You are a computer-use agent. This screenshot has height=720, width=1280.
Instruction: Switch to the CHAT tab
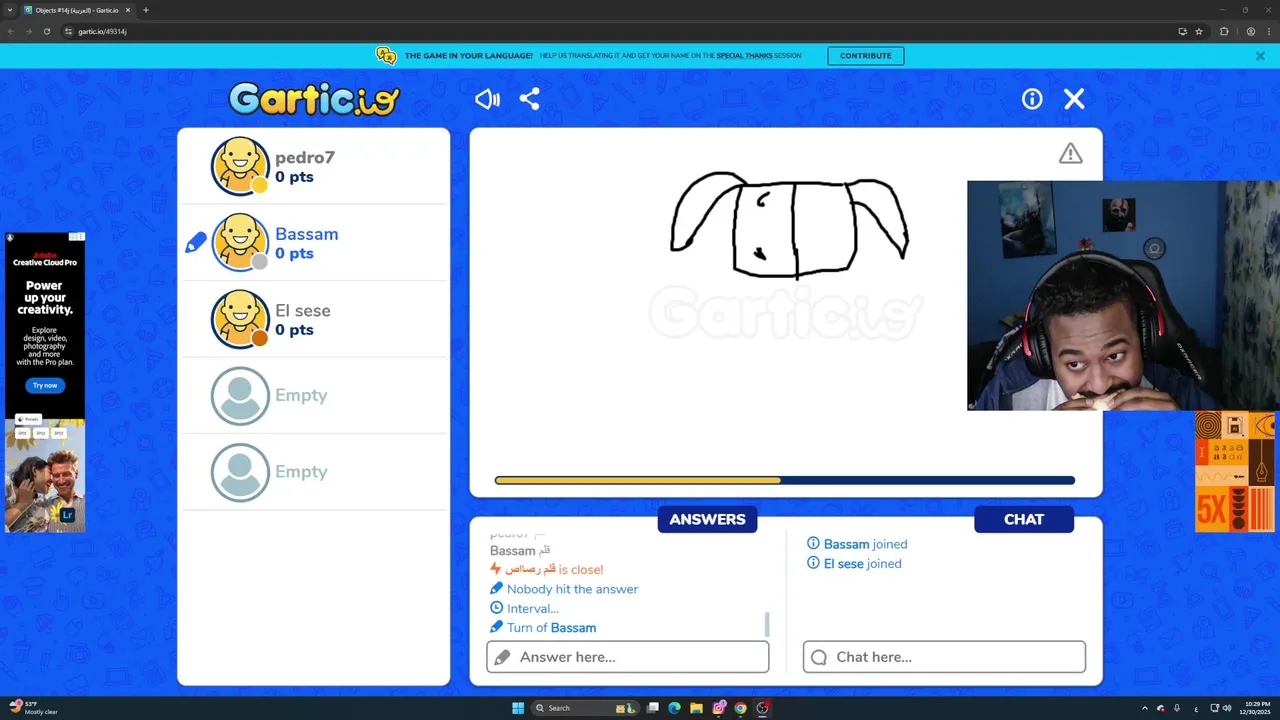coord(1024,519)
